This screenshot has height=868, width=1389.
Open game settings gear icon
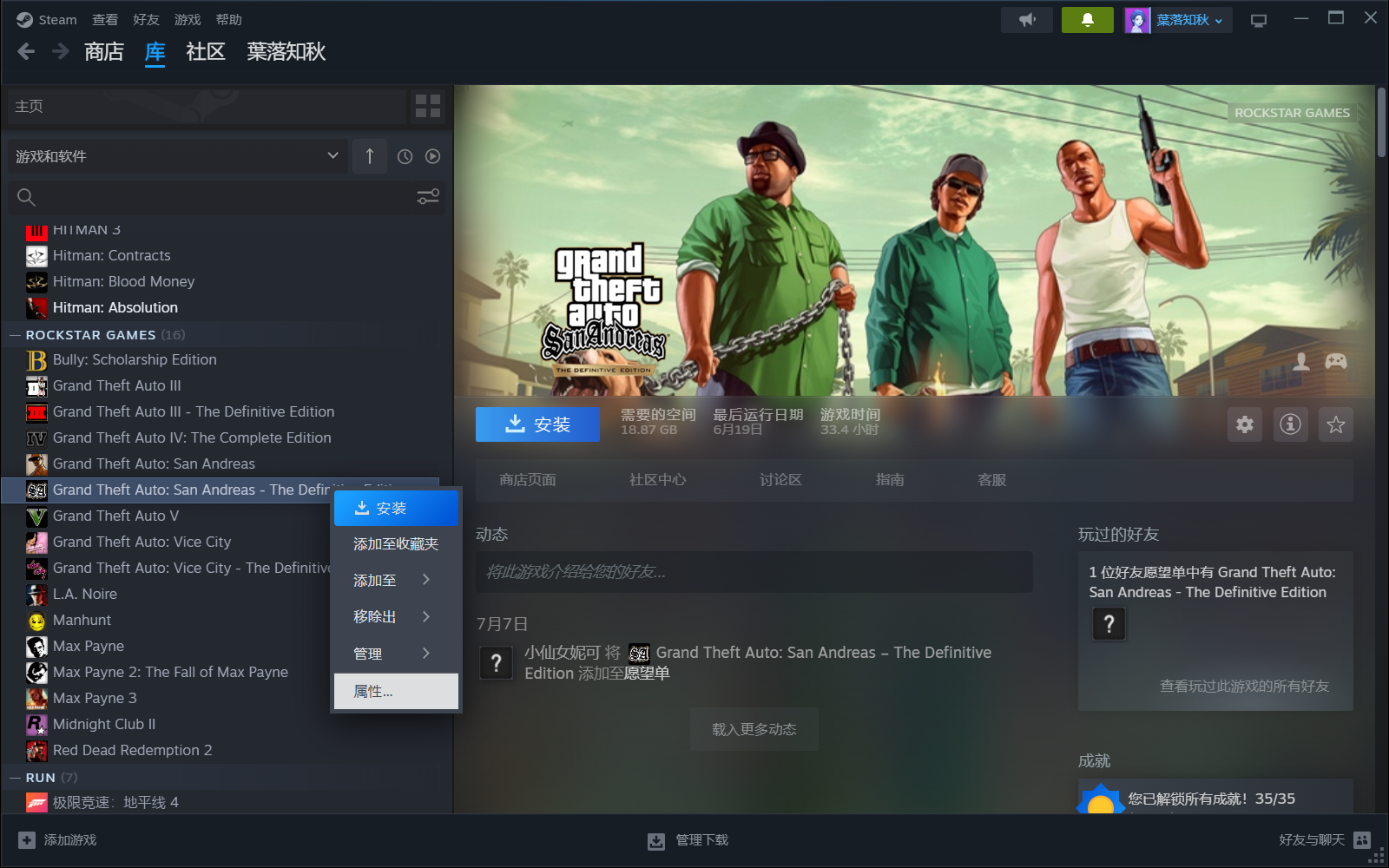[1245, 424]
